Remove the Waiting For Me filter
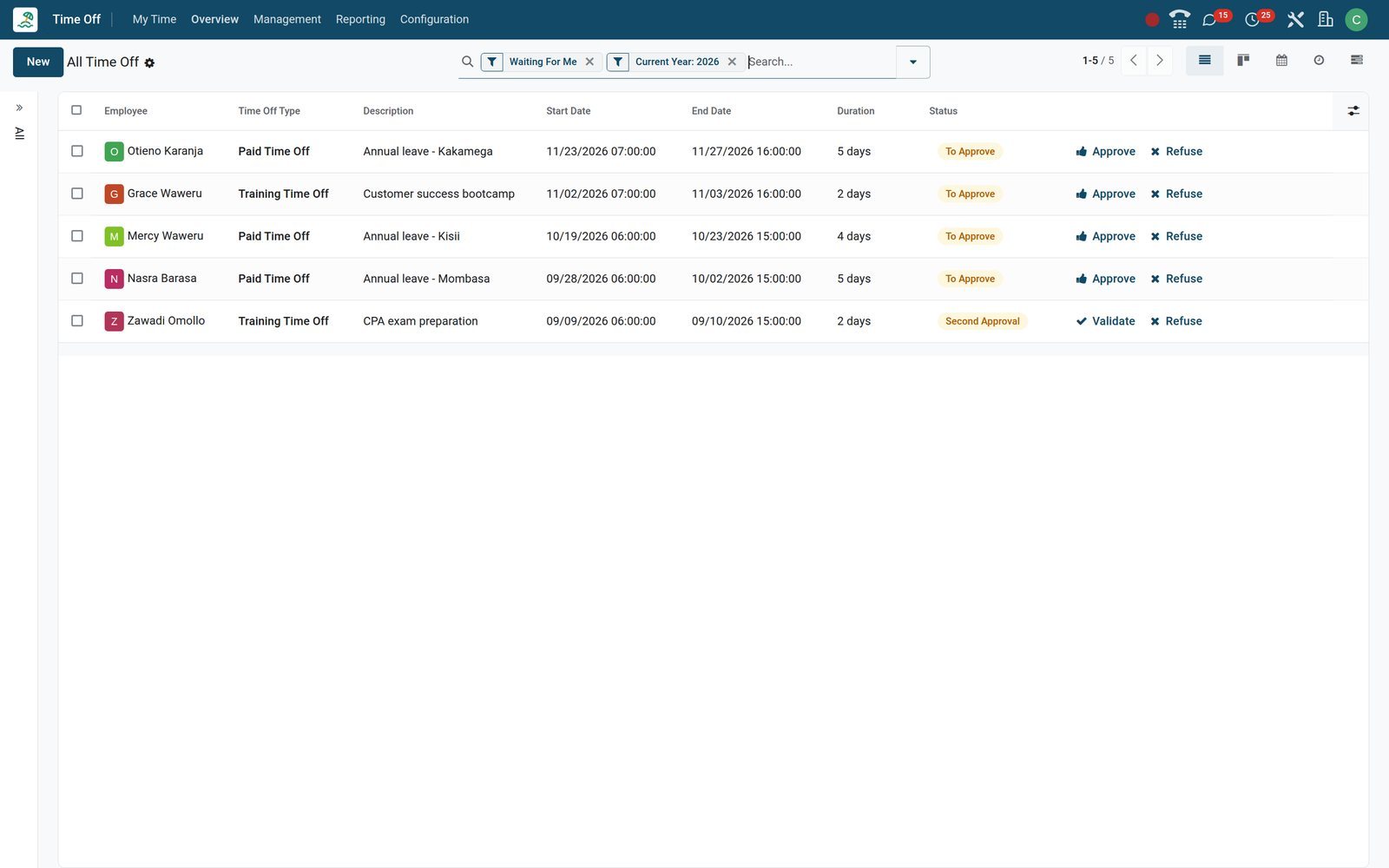This screenshot has height=868, width=1389. pyautogui.click(x=589, y=62)
